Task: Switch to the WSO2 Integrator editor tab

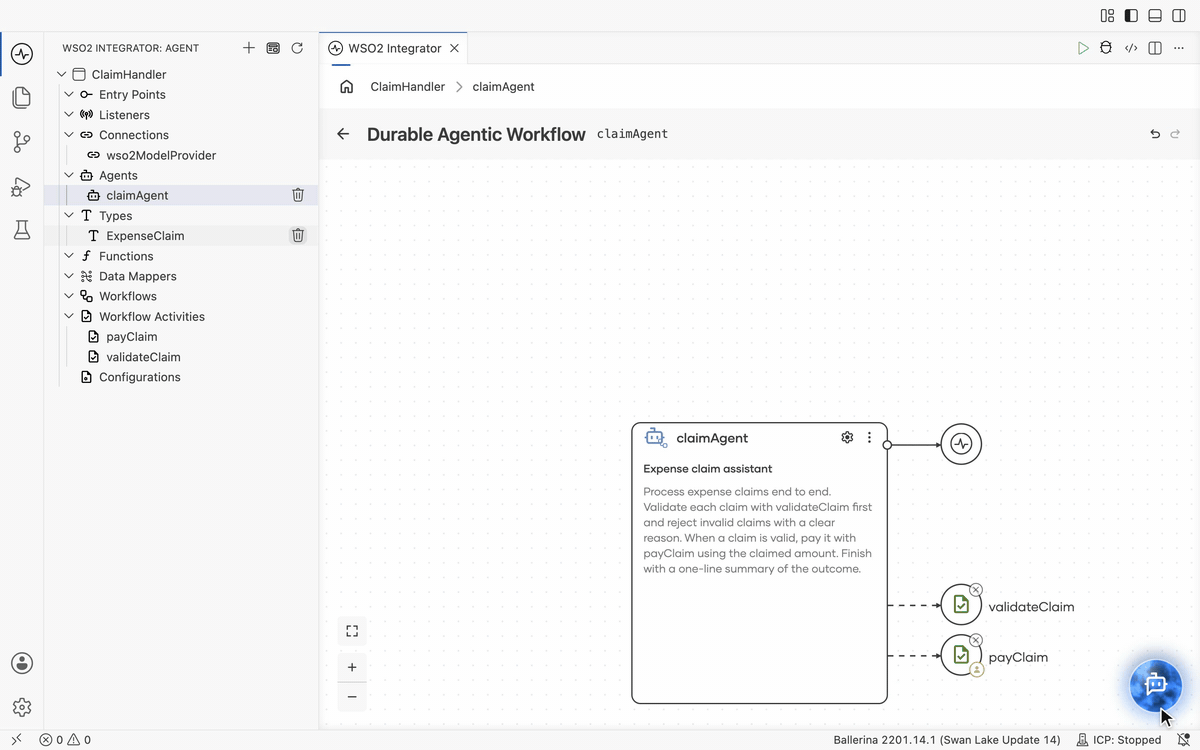Action: [394, 48]
